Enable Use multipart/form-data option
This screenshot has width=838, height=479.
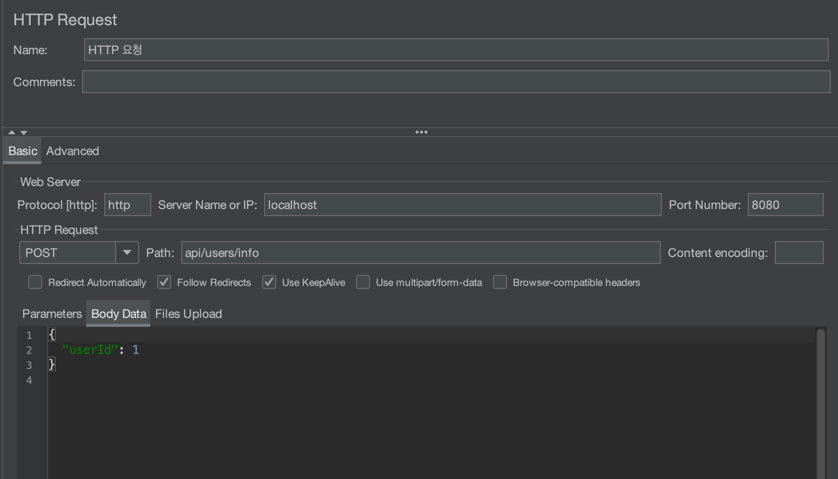click(x=363, y=282)
